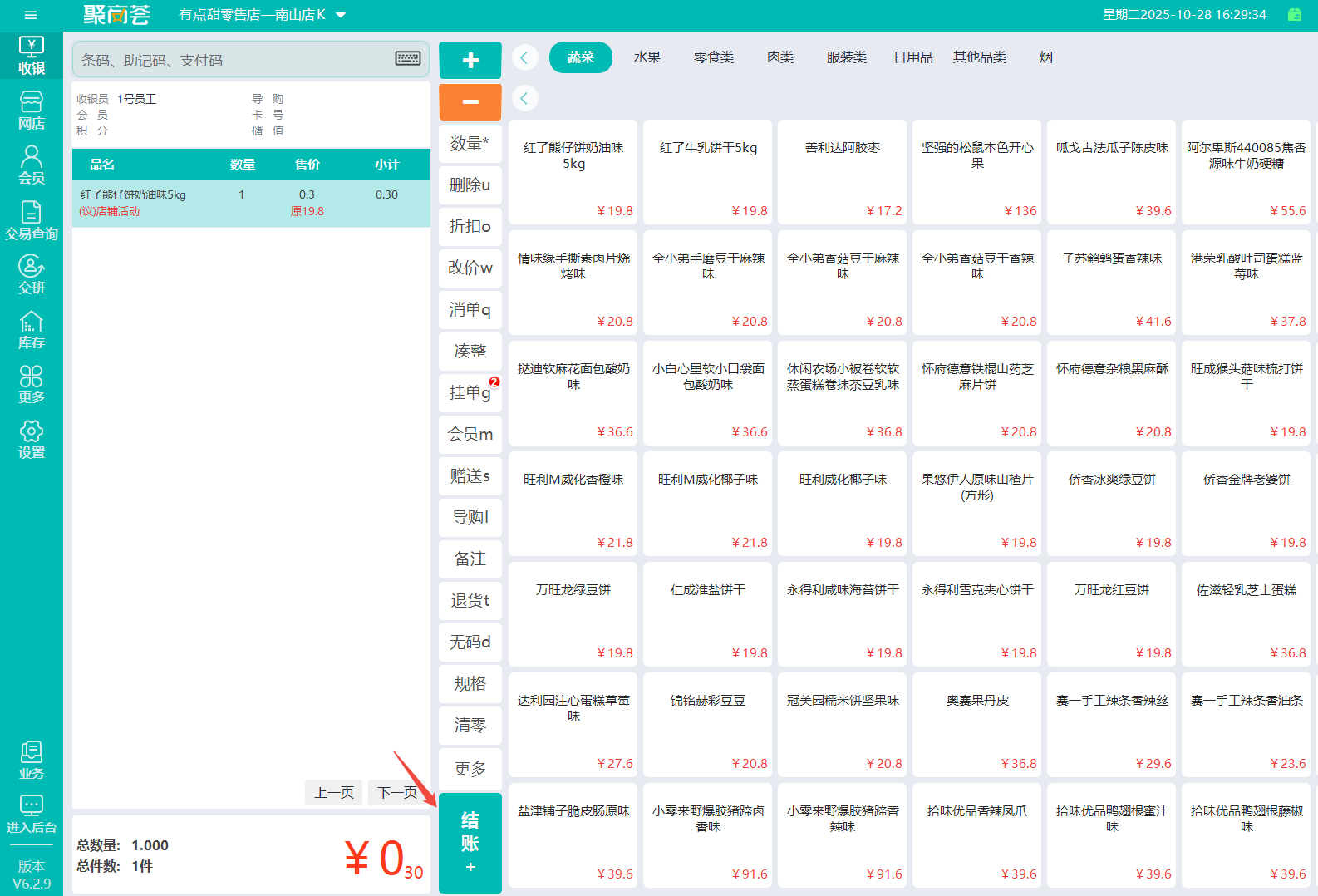
Task: Click the 导购l guide button
Action: coord(470,518)
